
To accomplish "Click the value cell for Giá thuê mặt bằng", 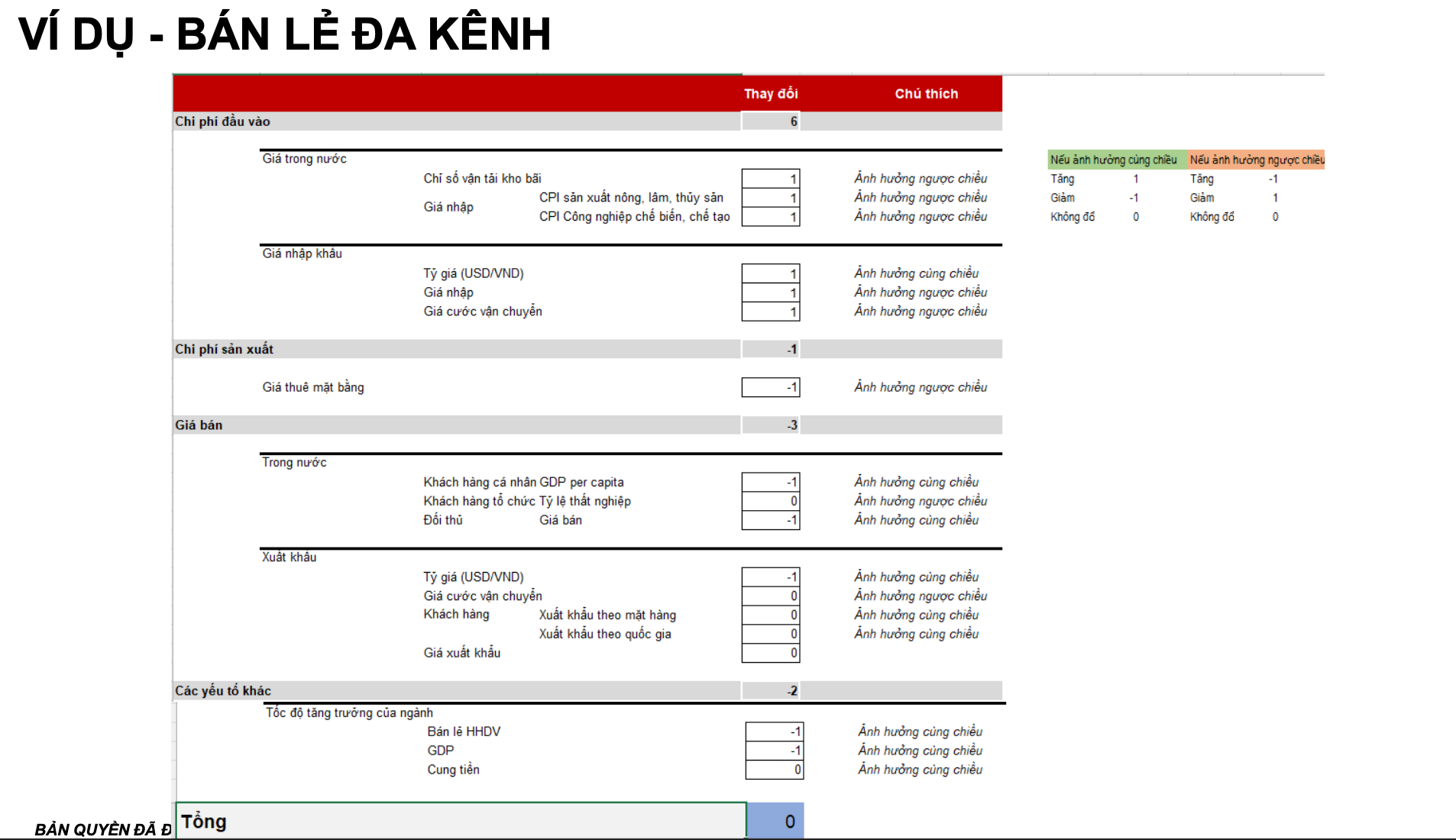I will (771, 387).
